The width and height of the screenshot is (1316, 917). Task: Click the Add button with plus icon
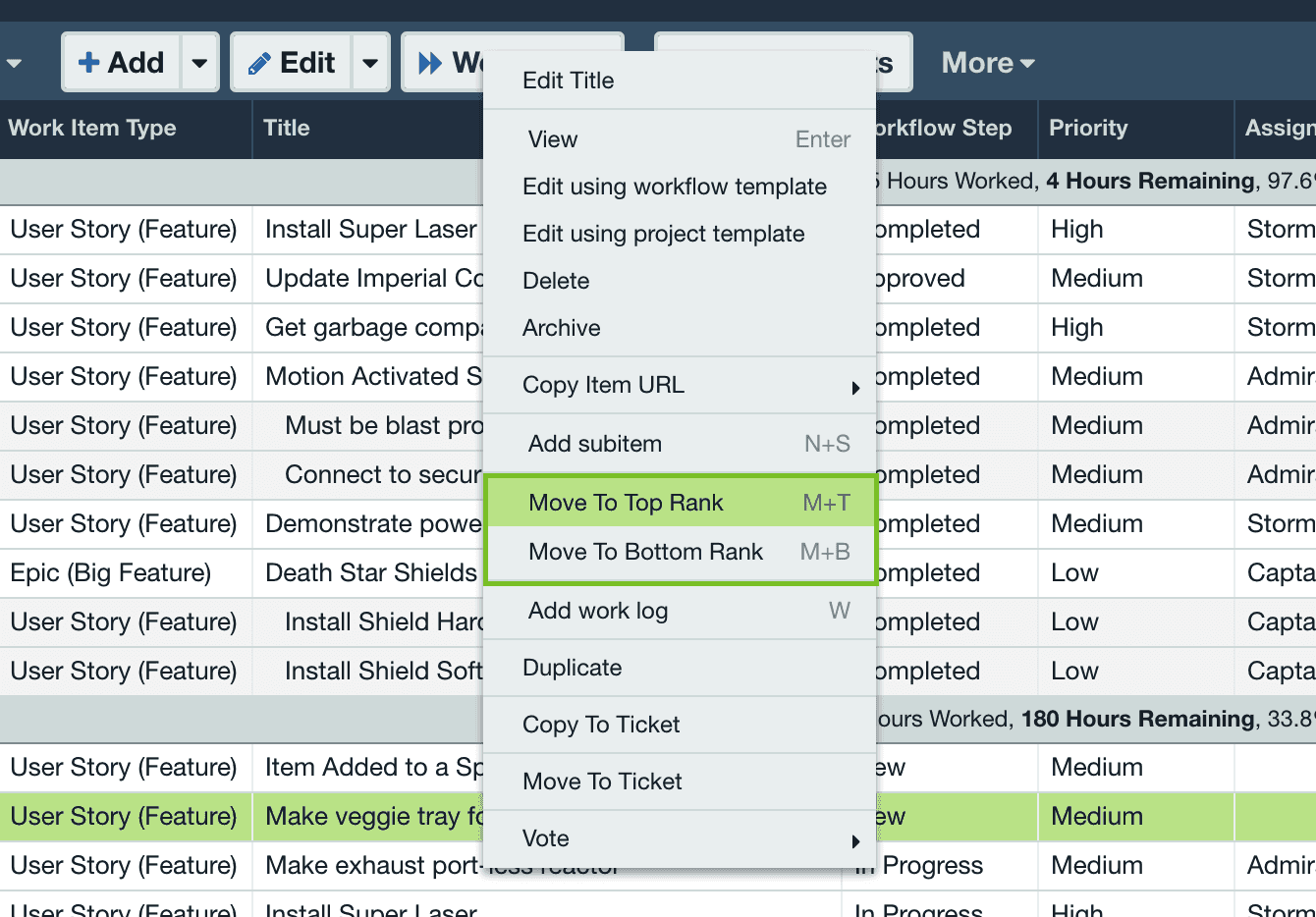(121, 63)
